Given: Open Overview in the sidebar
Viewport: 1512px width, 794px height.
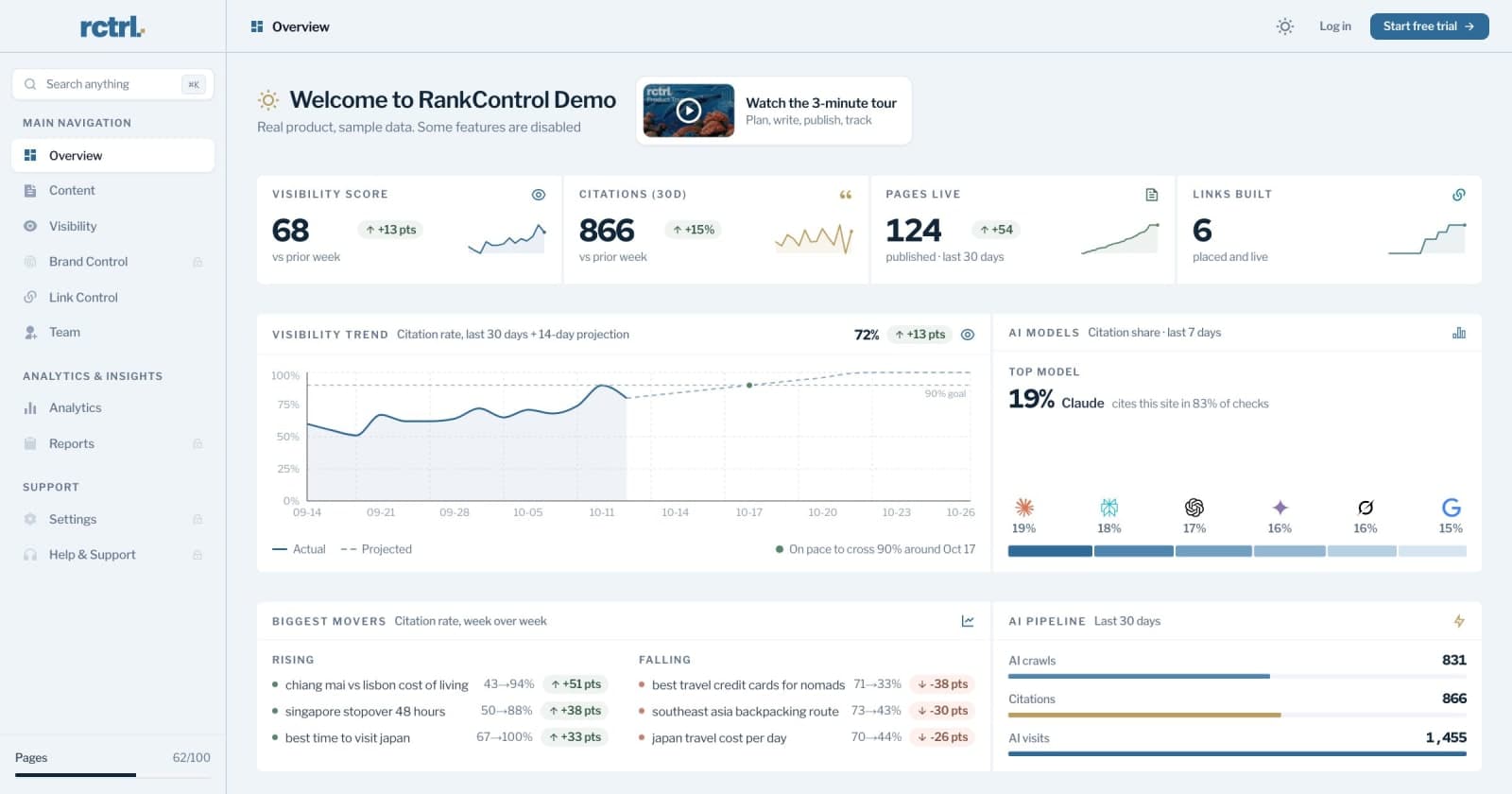Looking at the screenshot, I should (112, 156).
